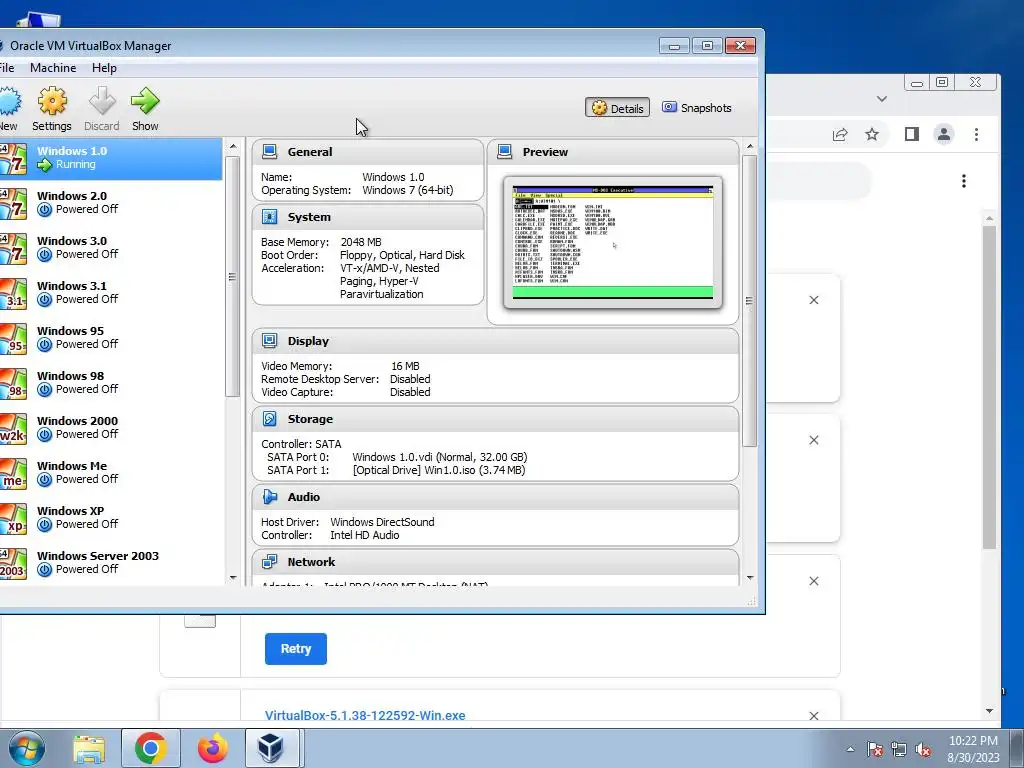Open the File menu
This screenshot has width=1024, height=768.
7,68
